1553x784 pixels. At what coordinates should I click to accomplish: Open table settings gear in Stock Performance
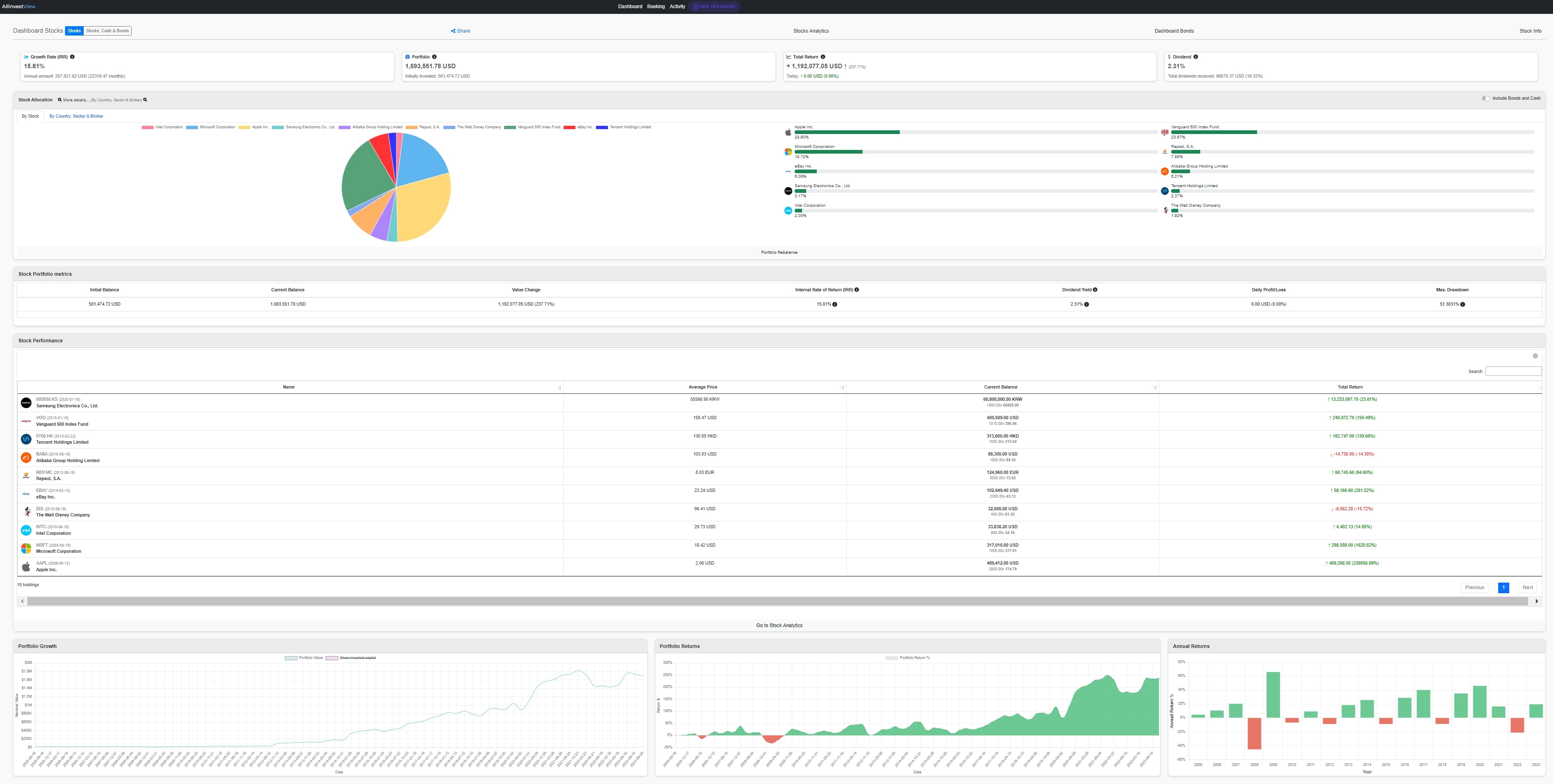1535,356
